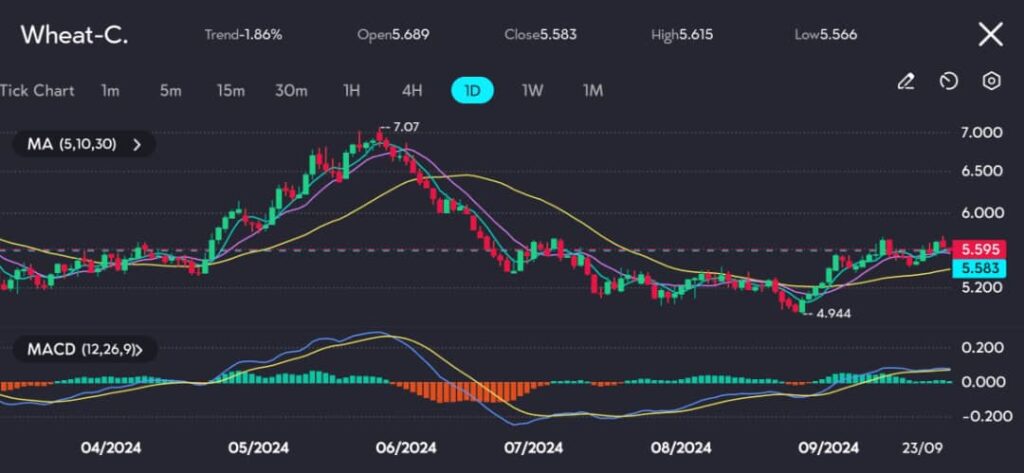Select the highlighted 1D timeframe
The width and height of the screenshot is (1024, 473).
473,90
